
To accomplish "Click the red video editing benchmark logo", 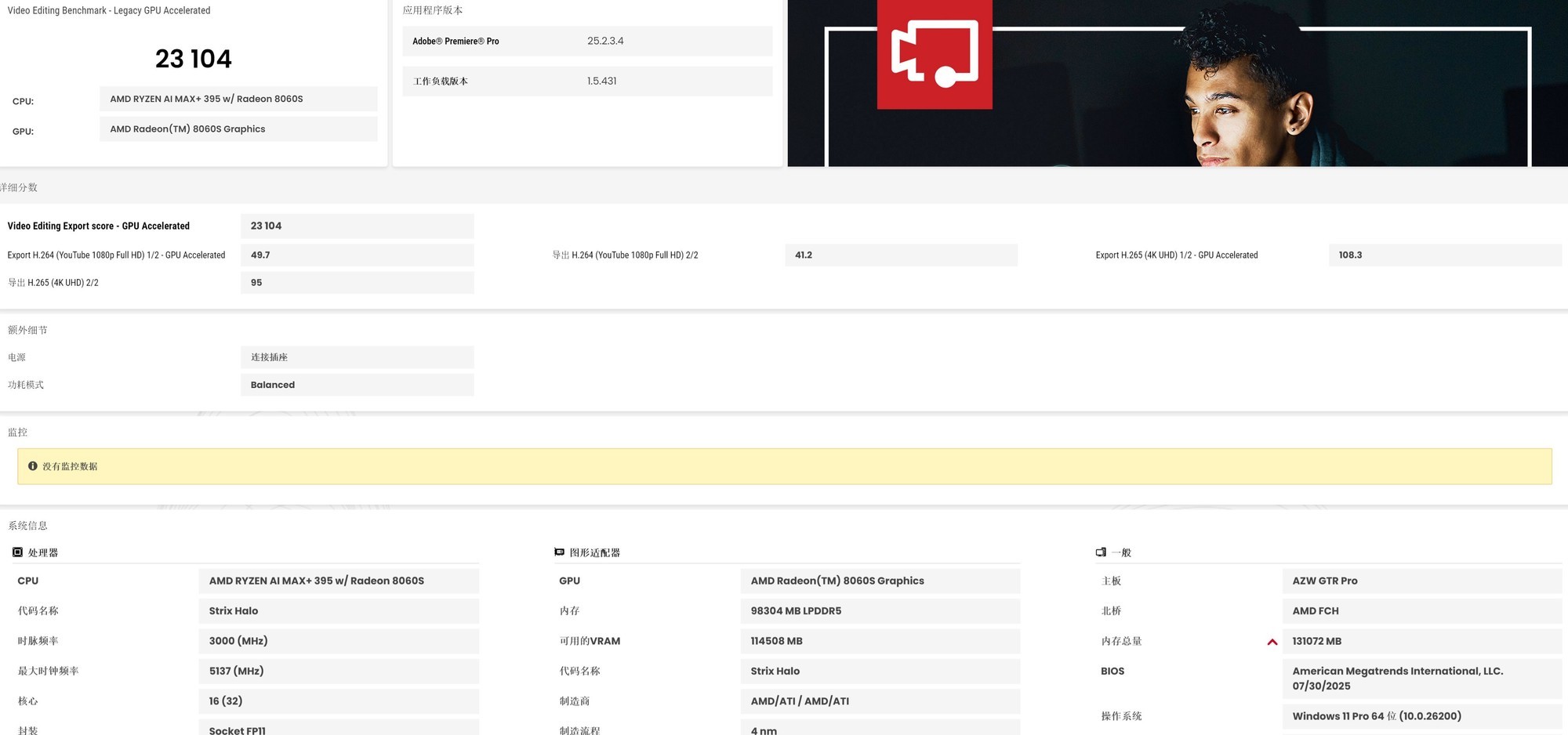I will pyautogui.click(x=934, y=53).
